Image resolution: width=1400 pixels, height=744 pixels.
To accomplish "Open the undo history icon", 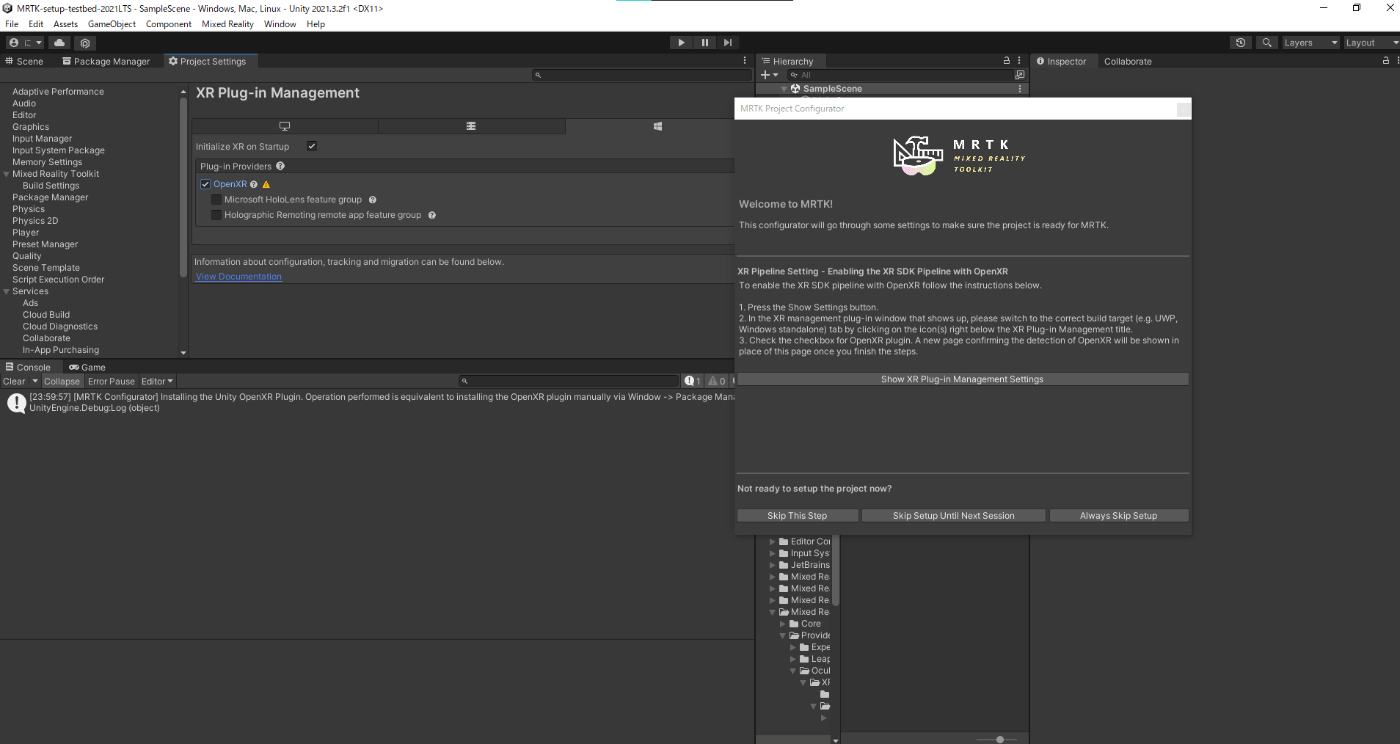I will tap(1241, 43).
